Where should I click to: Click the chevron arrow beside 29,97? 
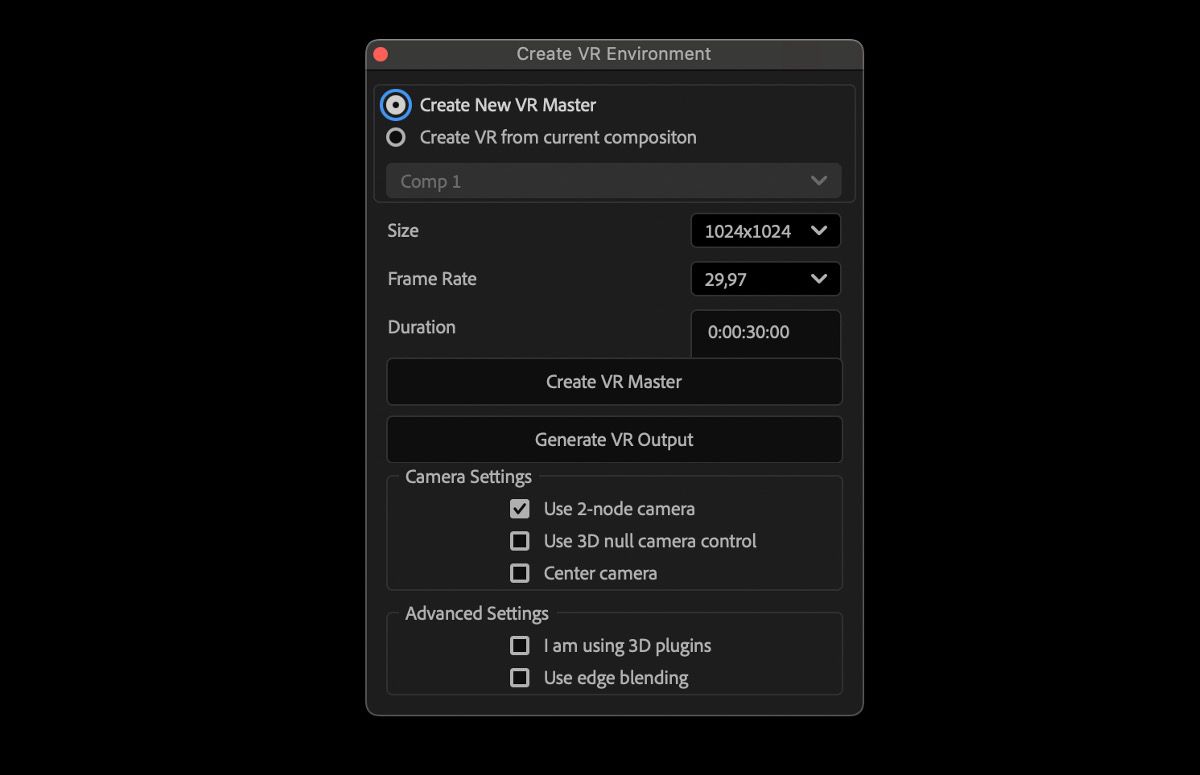(819, 279)
